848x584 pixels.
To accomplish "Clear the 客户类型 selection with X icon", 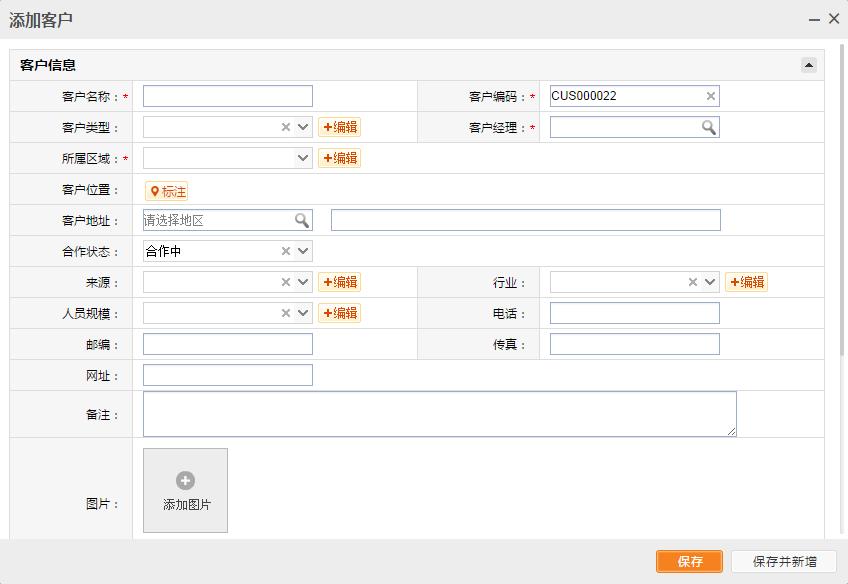I will pos(286,127).
